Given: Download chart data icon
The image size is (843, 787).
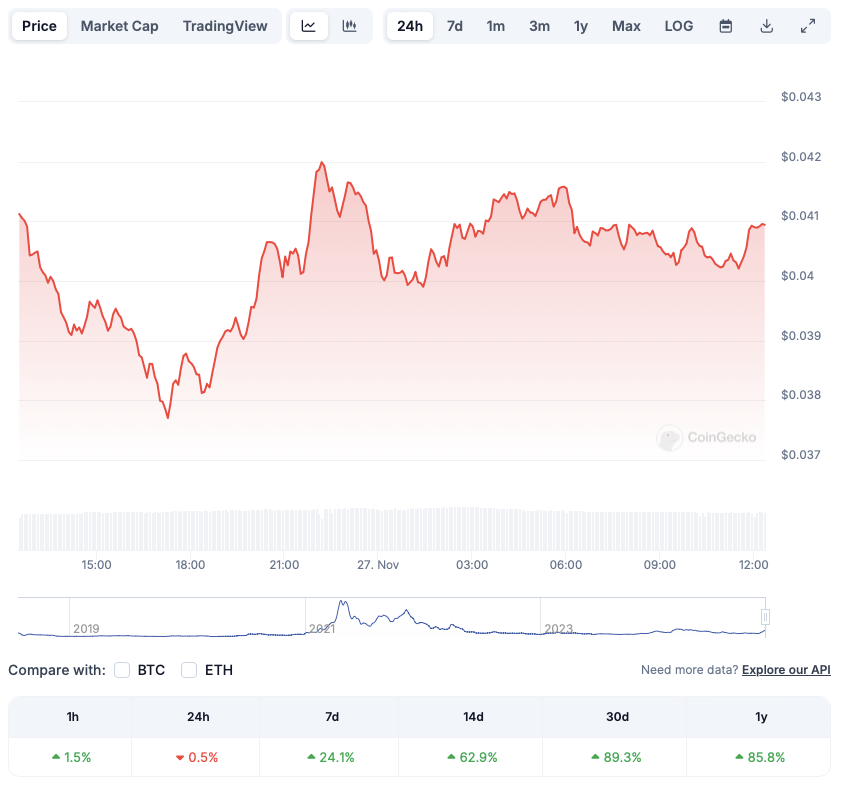Looking at the screenshot, I should [767, 26].
